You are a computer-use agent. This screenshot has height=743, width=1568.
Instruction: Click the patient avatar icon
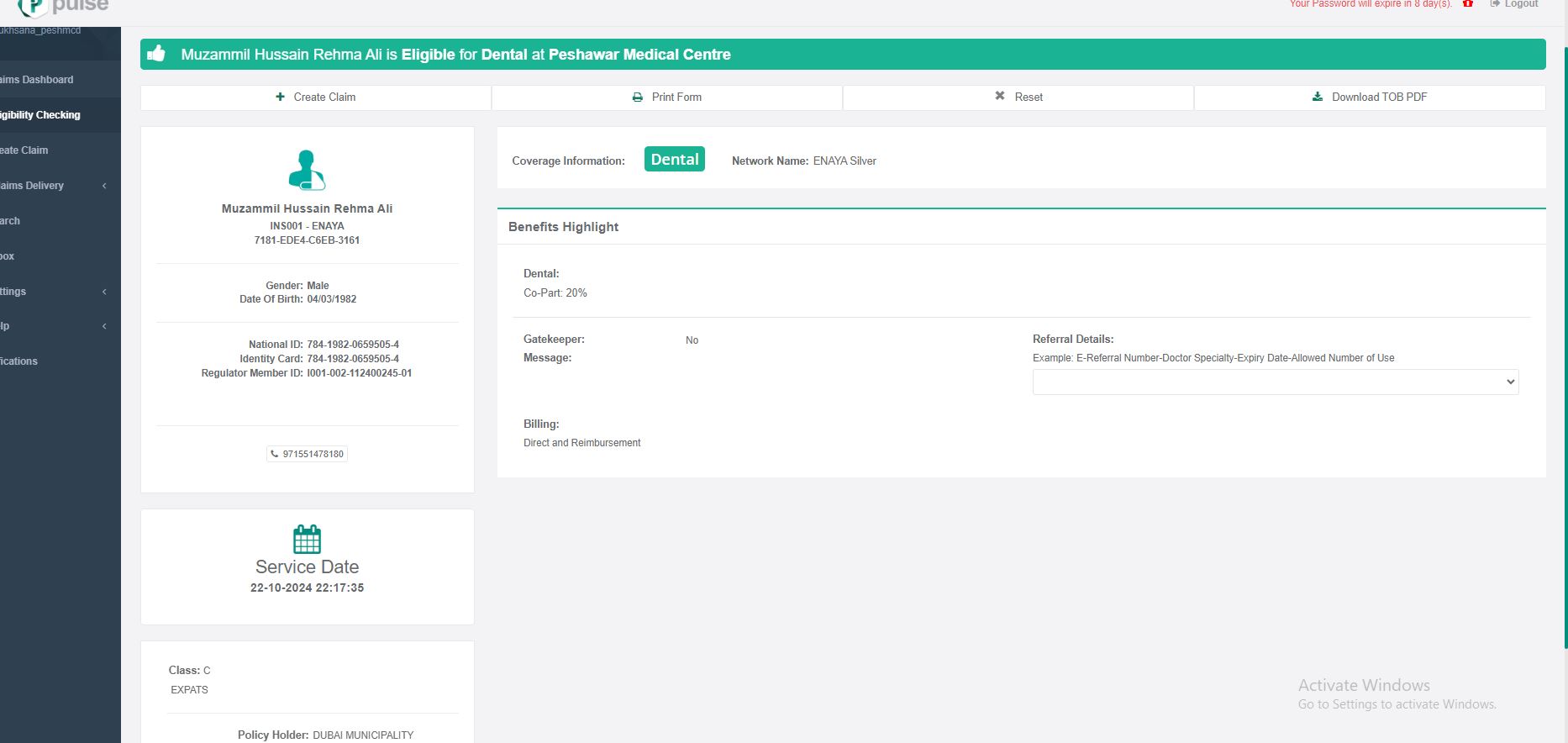tap(307, 170)
